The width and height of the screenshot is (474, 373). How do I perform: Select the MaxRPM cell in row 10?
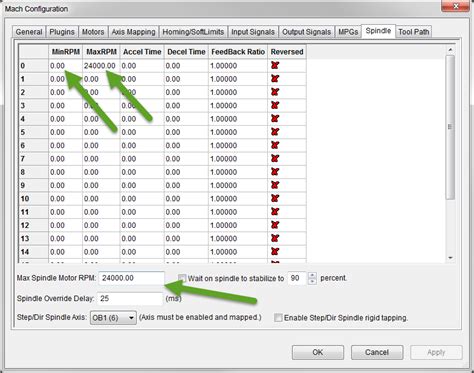101,199
